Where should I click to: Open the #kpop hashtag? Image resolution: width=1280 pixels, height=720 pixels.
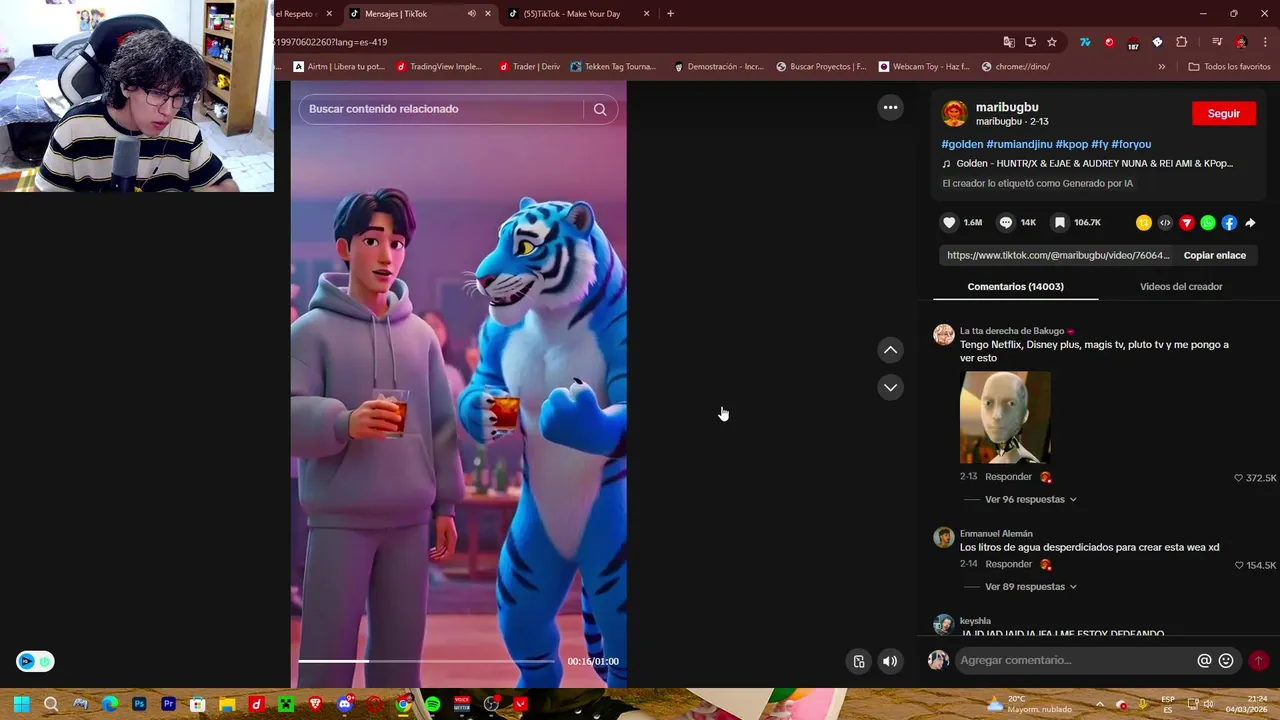click(x=1071, y=144)
